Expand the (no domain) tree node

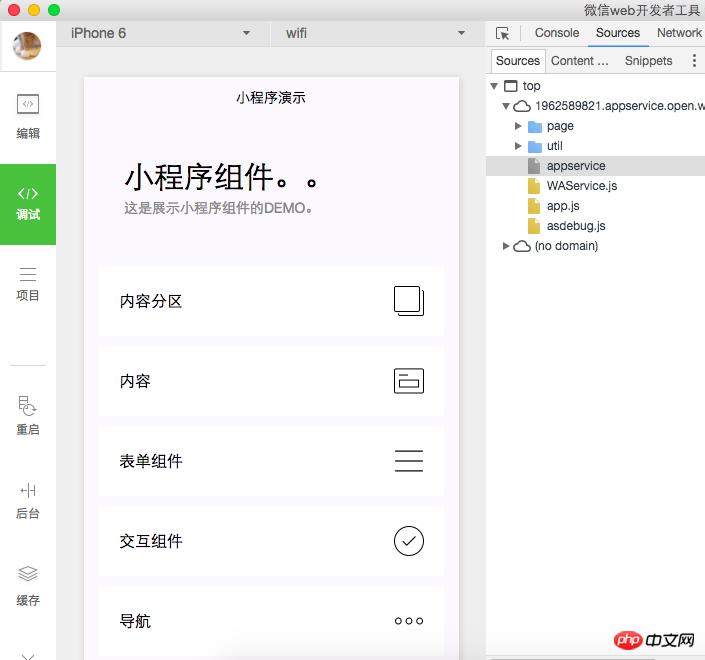point(507,246)
